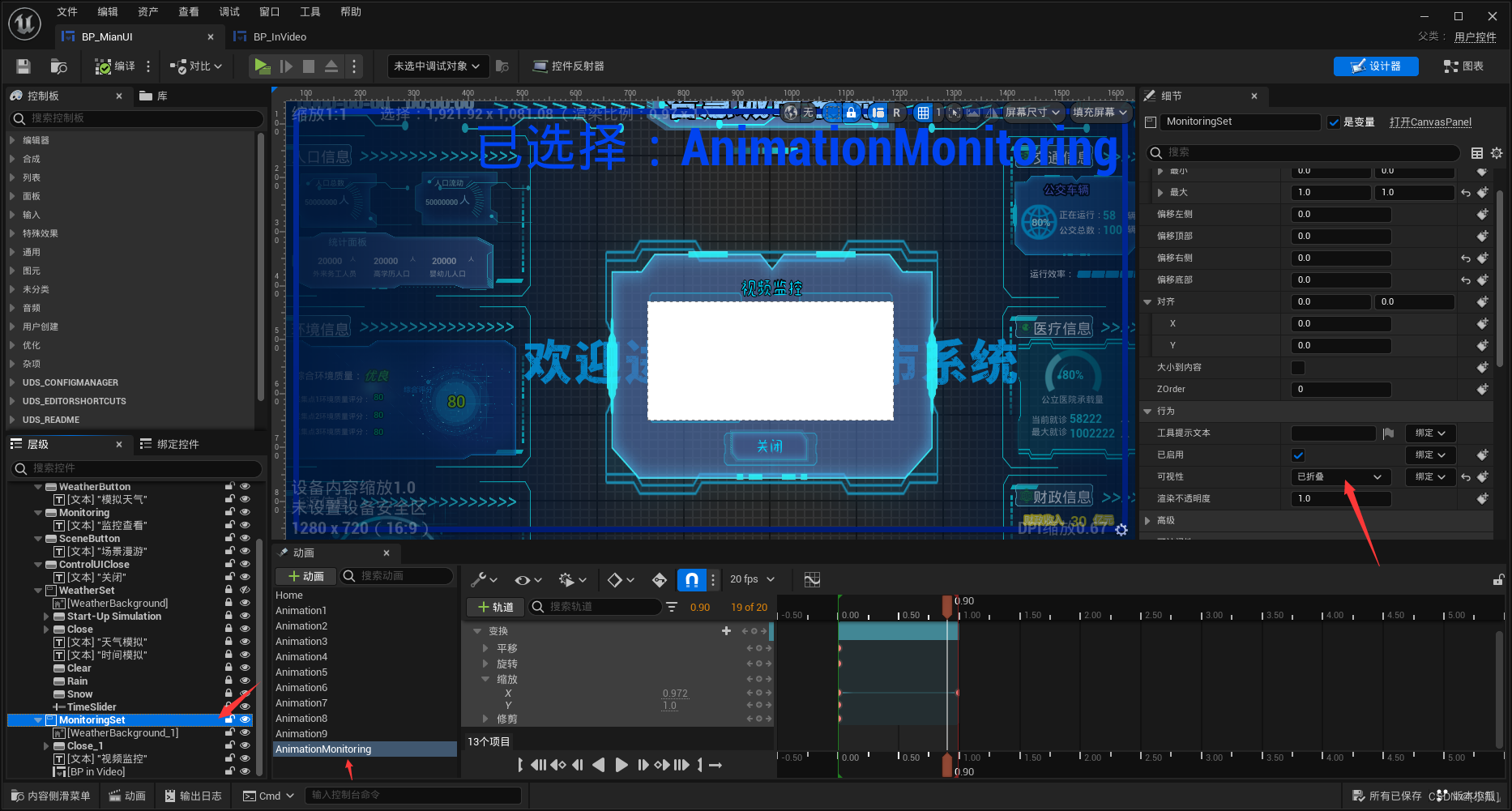Toggle 大小到内容 checkbox
The width and height of the screenshot is (1512, 811).
pyautogui.click(x=1299, y=368)
